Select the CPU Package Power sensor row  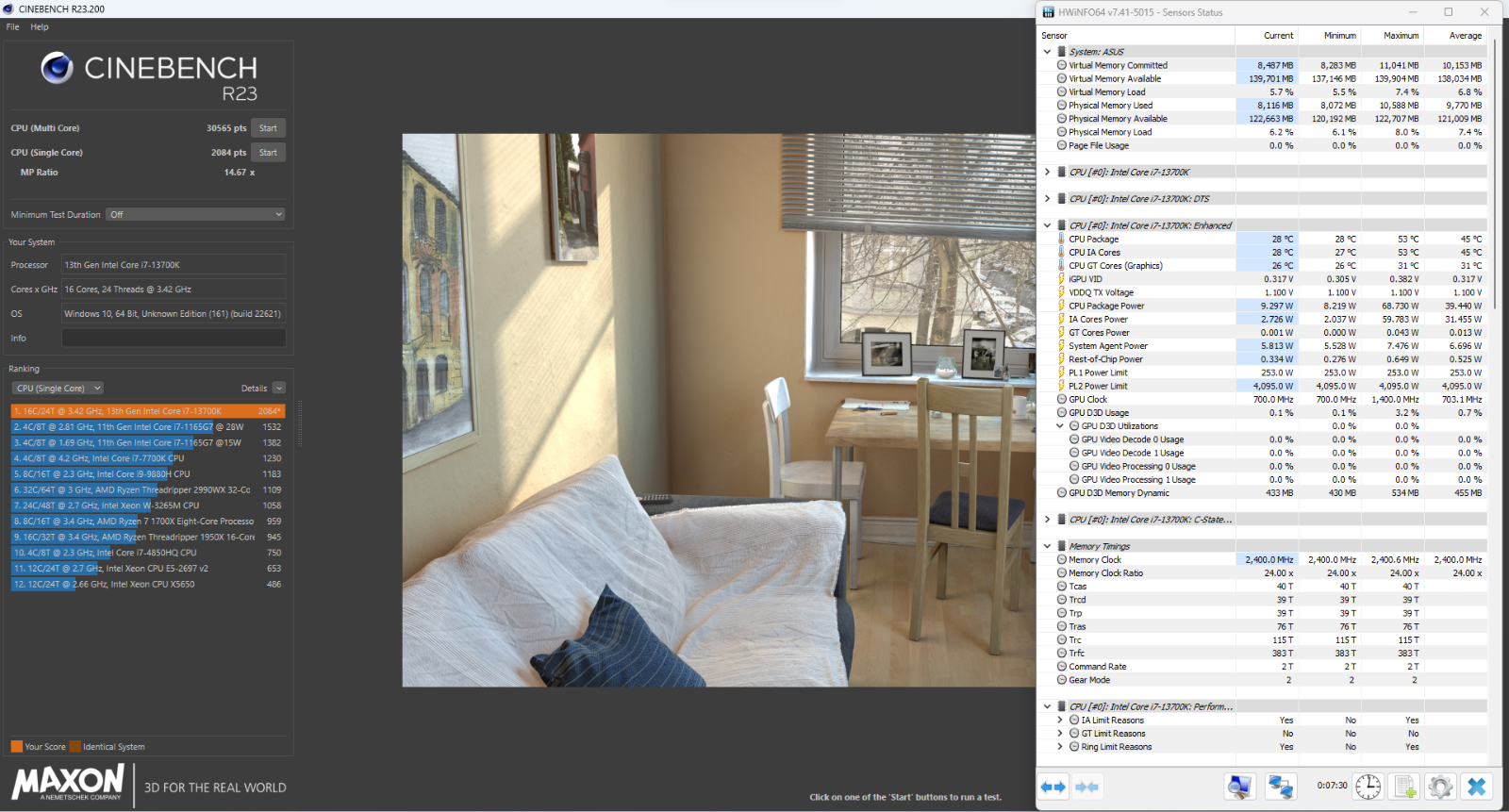1263,306
